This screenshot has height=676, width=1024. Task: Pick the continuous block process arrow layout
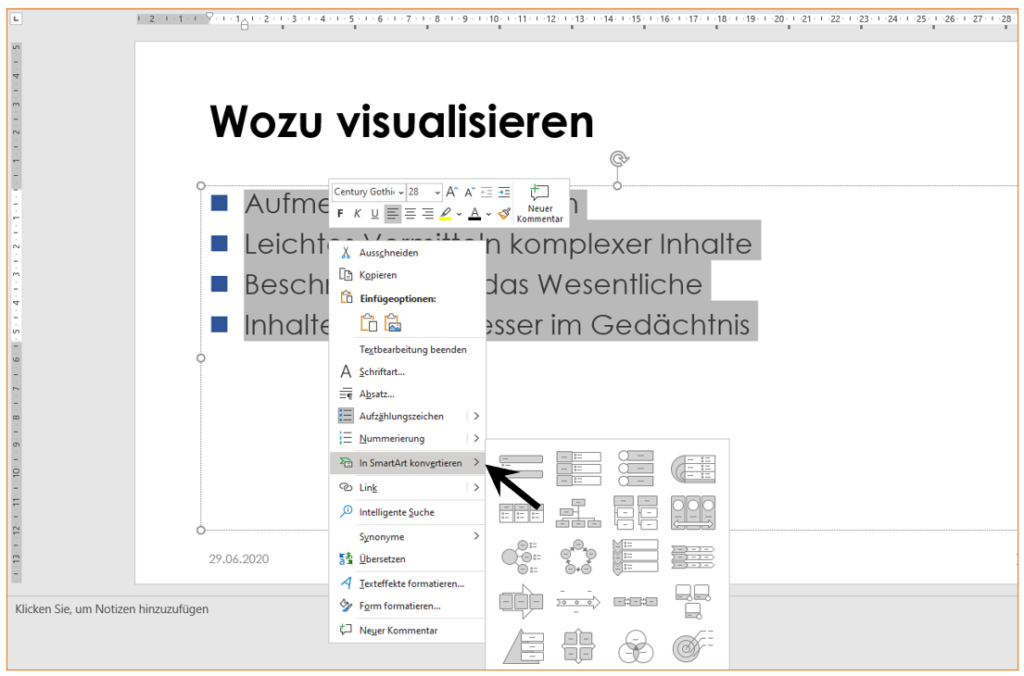[x=521, y=601]
